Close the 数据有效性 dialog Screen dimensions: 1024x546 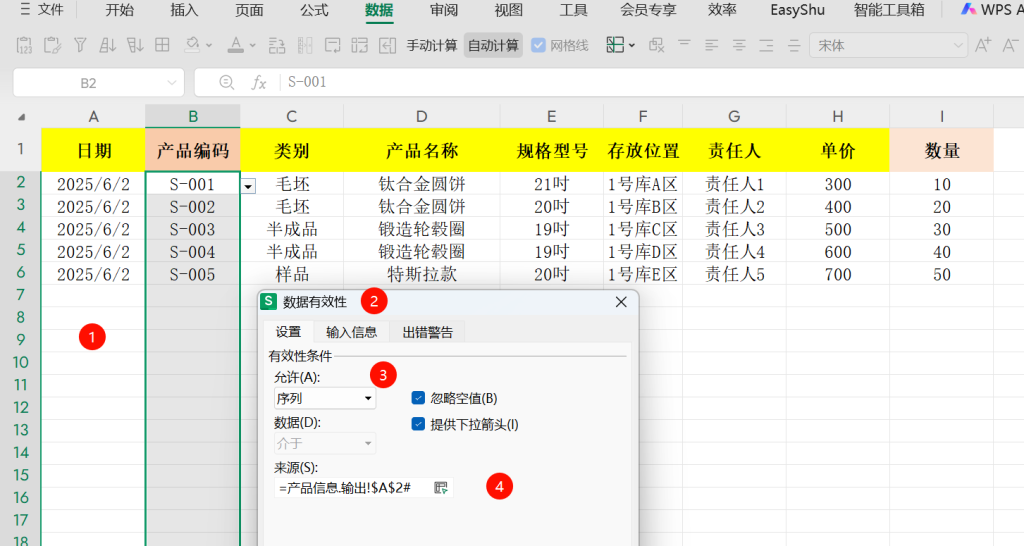[621, 302]
